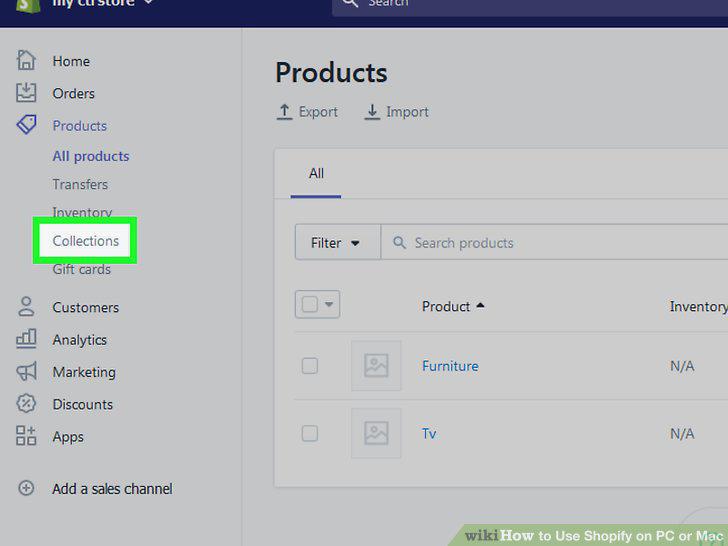Open the Tv product link
Screen dimensions: 728x546
[429, 434]
